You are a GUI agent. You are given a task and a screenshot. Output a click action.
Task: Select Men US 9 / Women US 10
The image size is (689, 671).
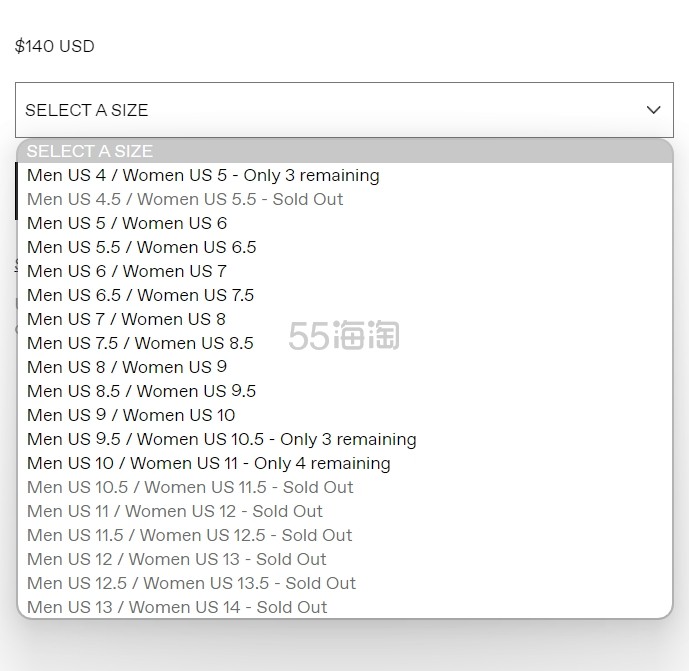(x=131, y=415)
